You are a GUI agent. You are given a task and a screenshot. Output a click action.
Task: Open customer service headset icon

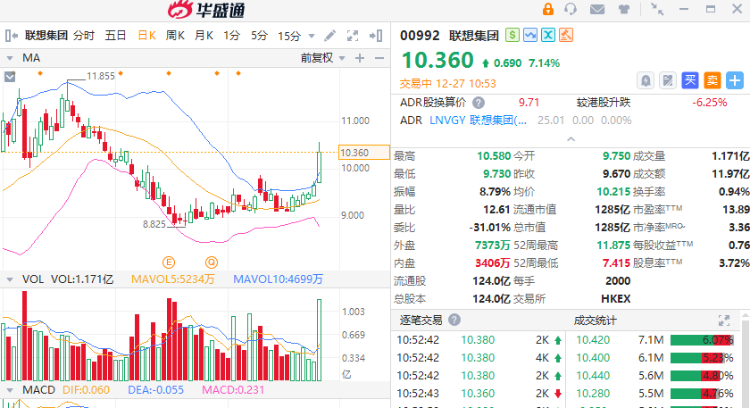click(570, 9)
